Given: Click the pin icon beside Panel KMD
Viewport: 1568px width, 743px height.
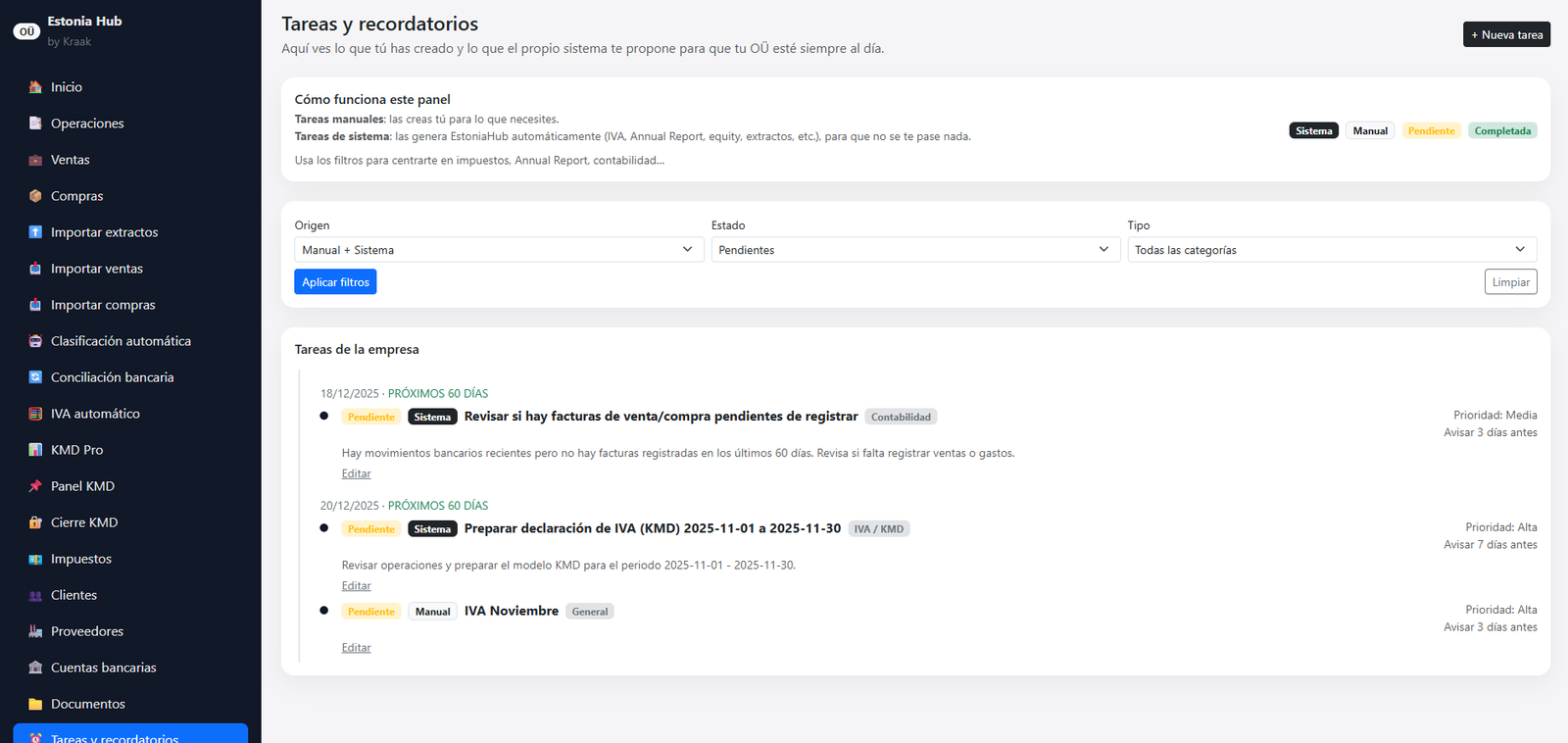Looking at the screenshot, I should point(35,486).
